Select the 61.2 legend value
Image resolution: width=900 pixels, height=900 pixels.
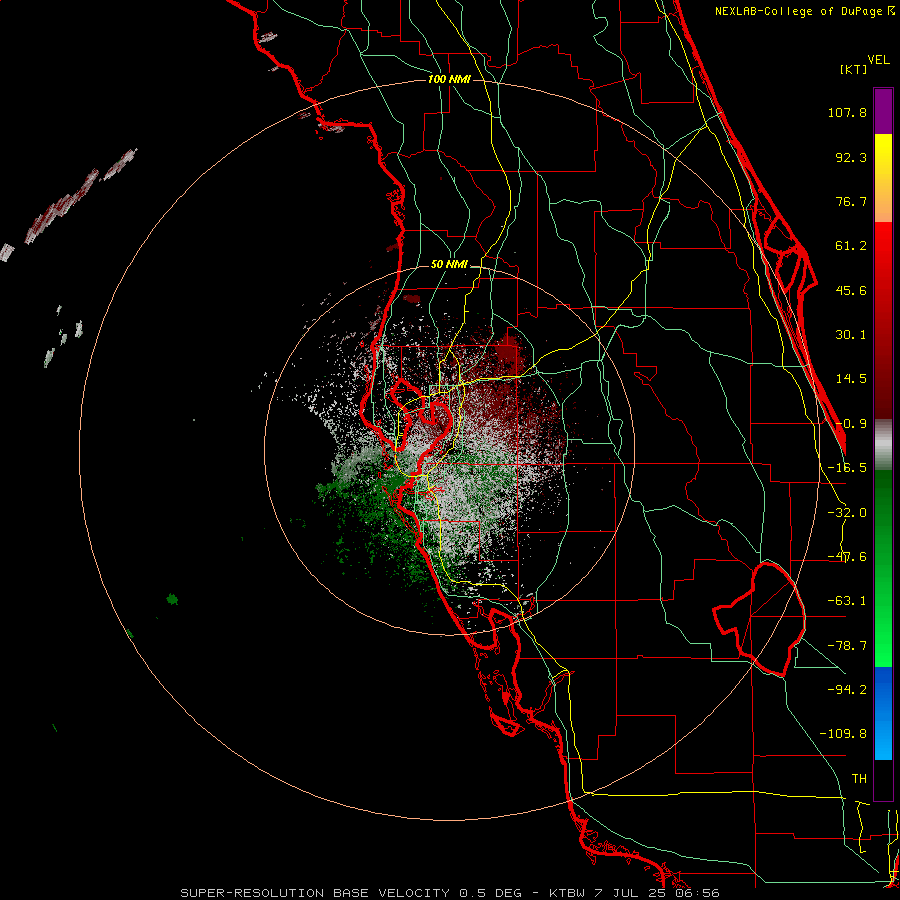click(851, 246)
